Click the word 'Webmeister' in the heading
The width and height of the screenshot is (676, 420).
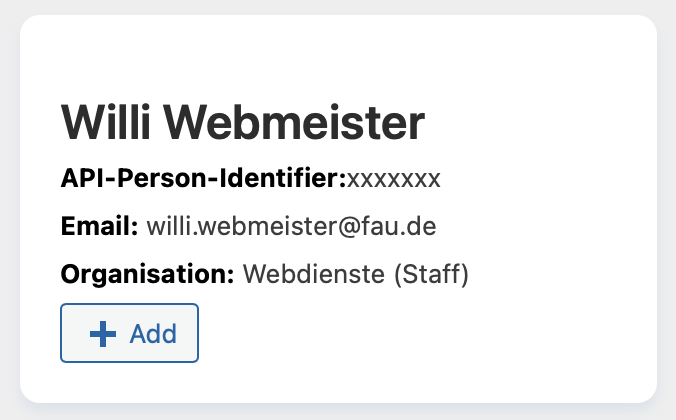(294, 122)
